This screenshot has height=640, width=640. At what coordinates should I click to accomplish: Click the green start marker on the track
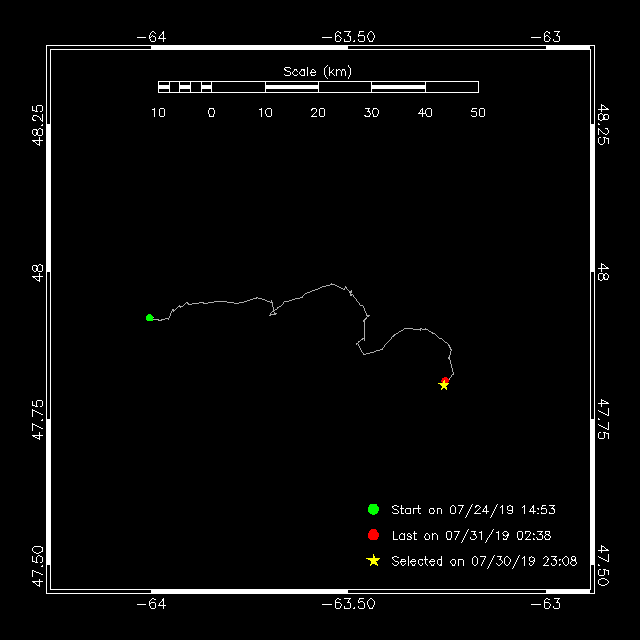(x=149, y=318)
